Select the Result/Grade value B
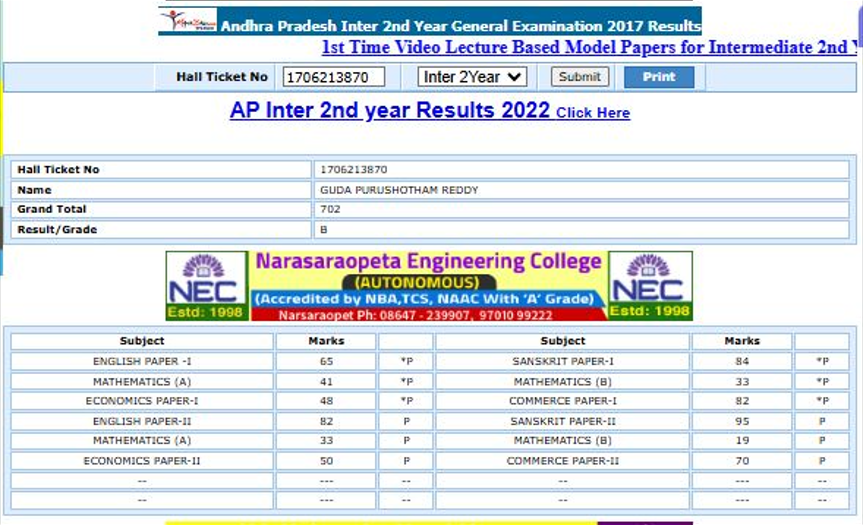This screenshot has width=863, height=525. (x=324, y=229)
